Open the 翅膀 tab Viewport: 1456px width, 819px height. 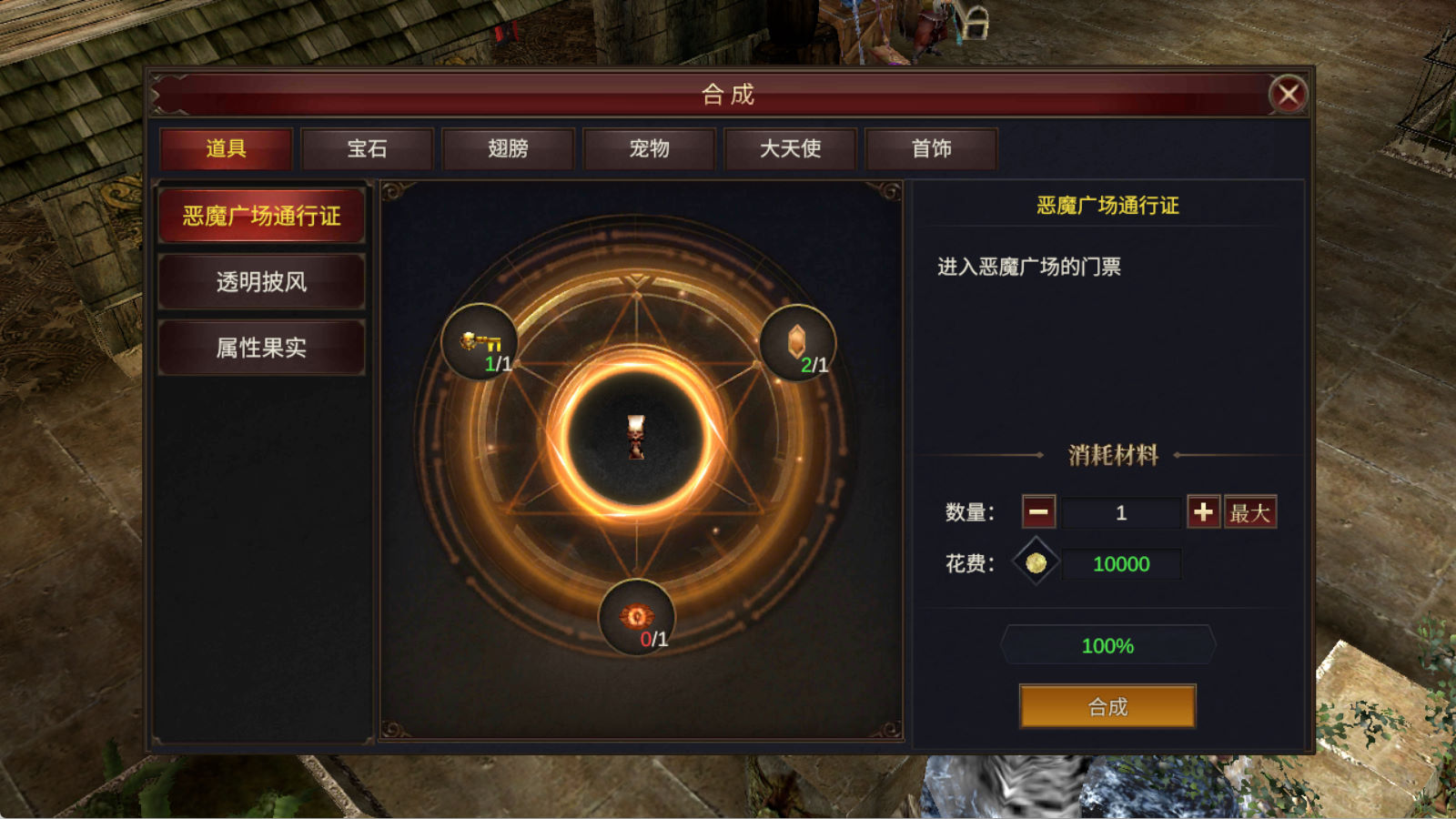tap(508, 148)
